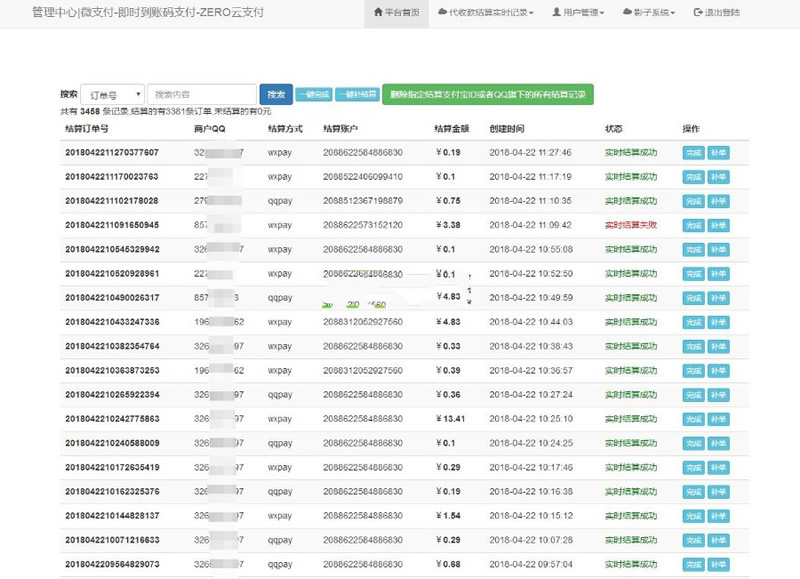Focus the 搜索内容 search input field
Viewport: 800px width, 579px height.
[201, 94]
